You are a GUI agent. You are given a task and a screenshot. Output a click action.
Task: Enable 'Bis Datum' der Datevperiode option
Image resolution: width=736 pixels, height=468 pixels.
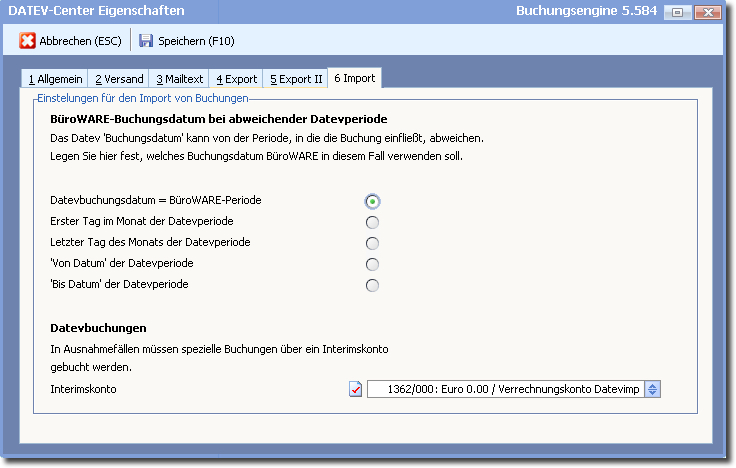pyautogui.click(x=373, y=286)
